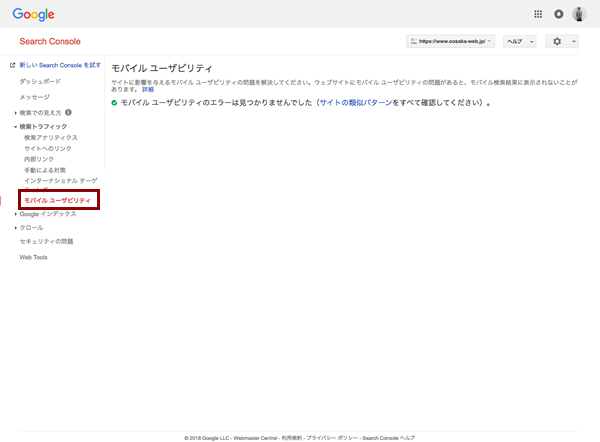Click the Google logo
Viewport: 600px width, 442px height.
(x=33, y=15)
